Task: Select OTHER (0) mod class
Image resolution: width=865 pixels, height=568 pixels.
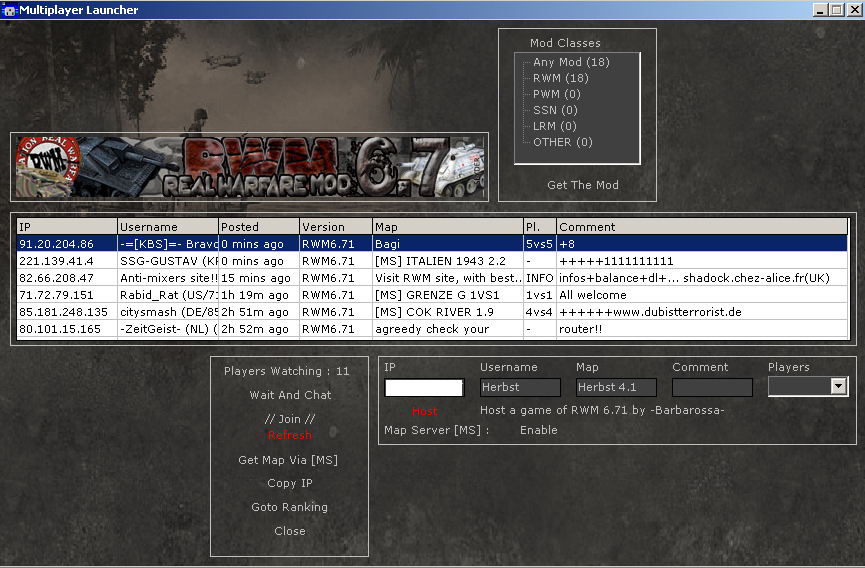Action: pyautogui.click(x=563, y=142)
